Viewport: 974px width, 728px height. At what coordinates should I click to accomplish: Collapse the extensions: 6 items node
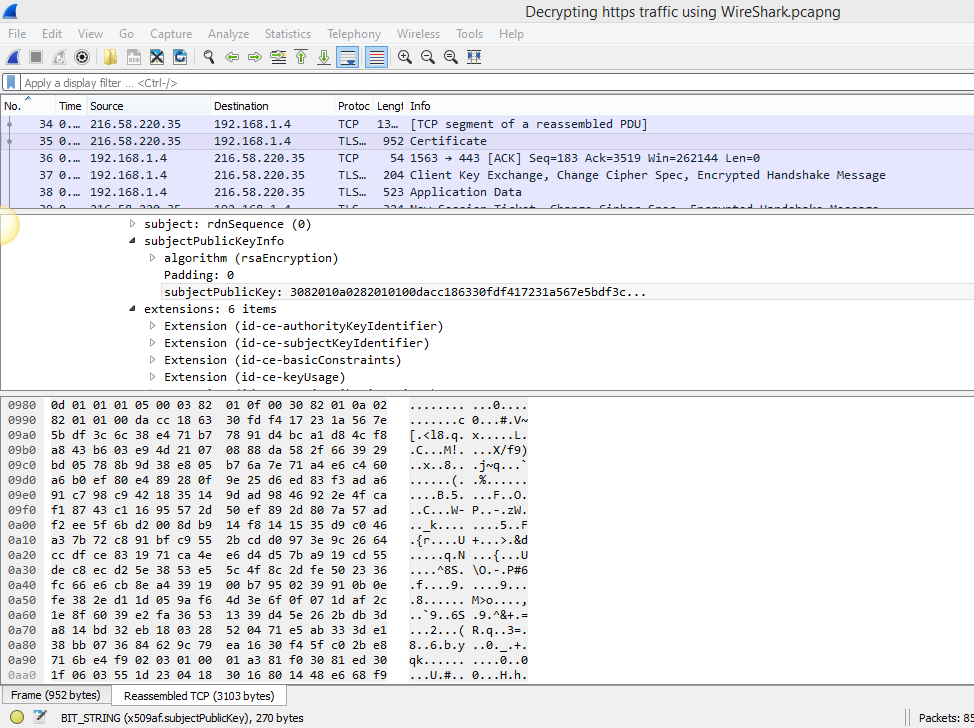click(x=132, y=309)
